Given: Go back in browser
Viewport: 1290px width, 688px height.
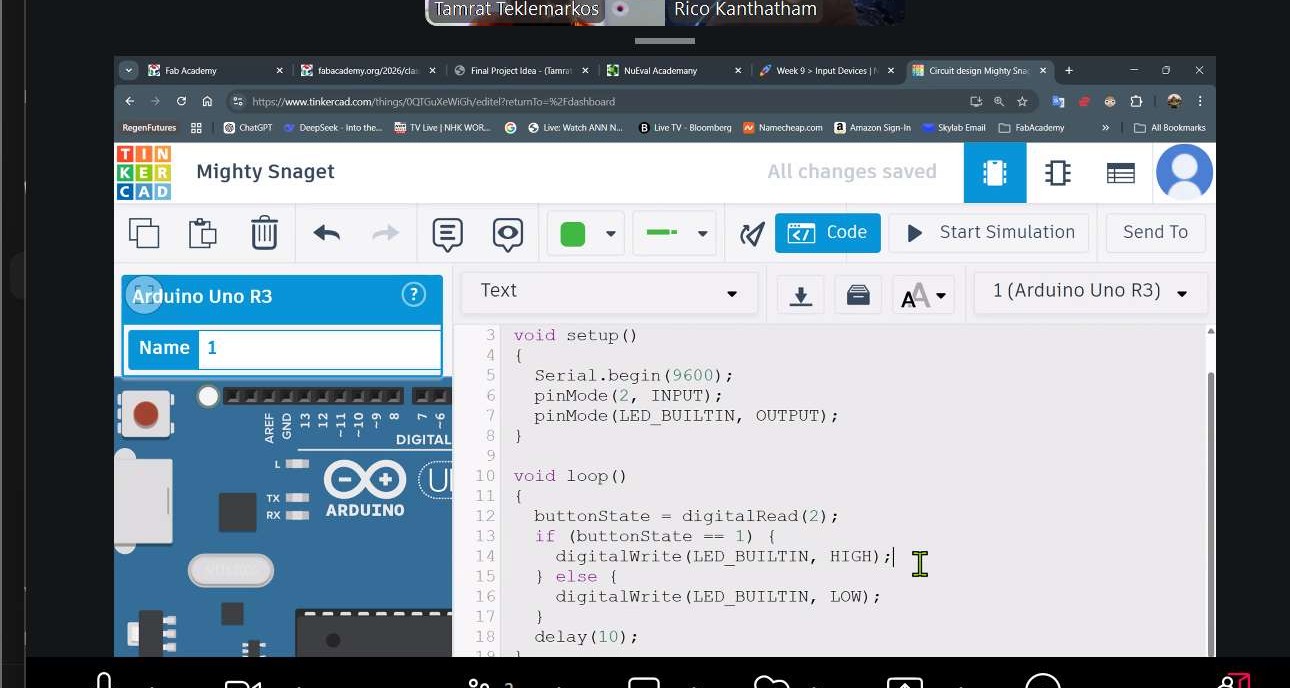Looking at the screenshot, I should 129,101.
